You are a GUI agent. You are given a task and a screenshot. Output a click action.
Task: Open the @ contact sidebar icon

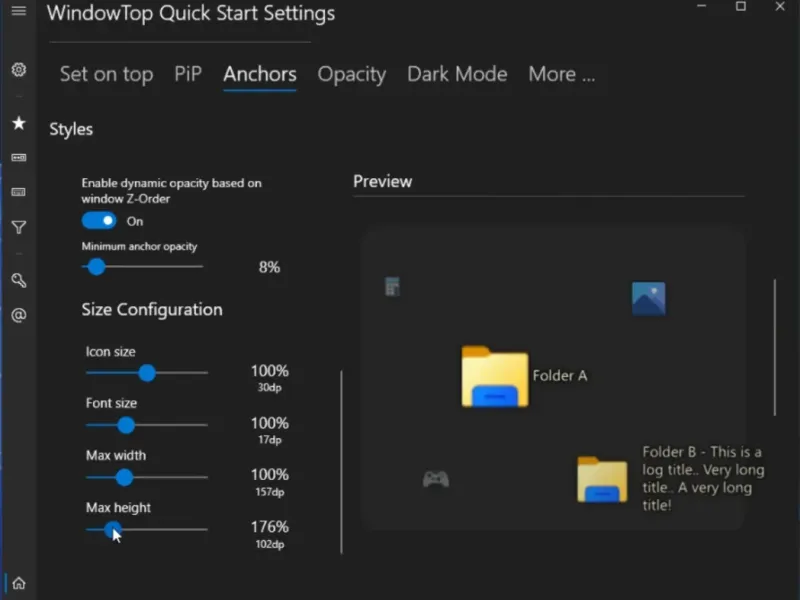(18, 315)
